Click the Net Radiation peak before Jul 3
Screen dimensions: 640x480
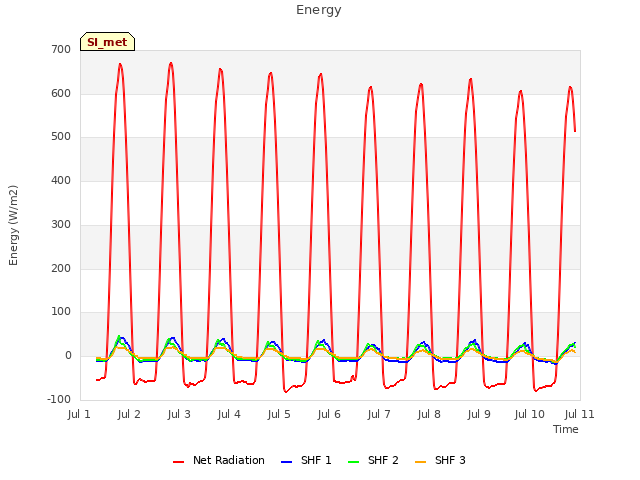pos(171,63)
